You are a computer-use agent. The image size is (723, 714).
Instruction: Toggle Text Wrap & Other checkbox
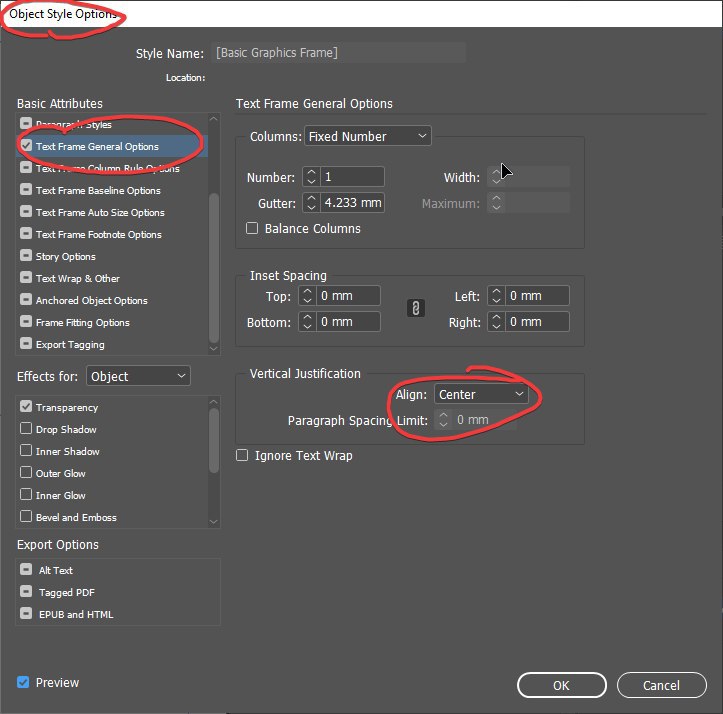[x=26, y=278]
